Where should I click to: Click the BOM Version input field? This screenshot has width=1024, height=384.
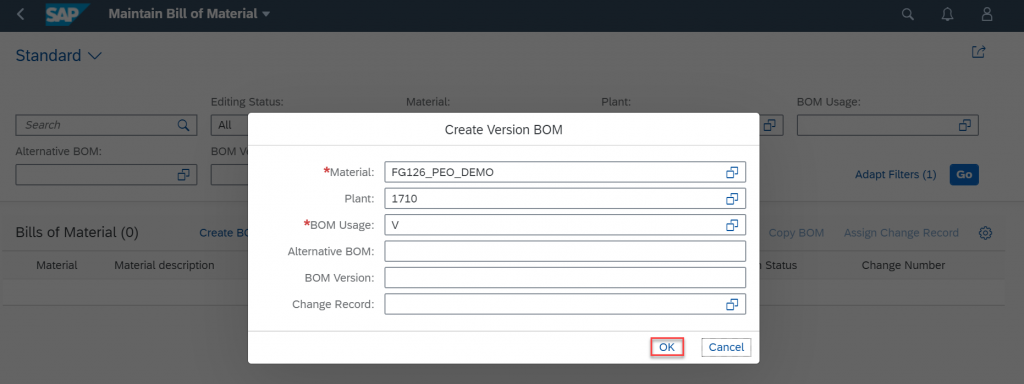[x=565, y=278]
